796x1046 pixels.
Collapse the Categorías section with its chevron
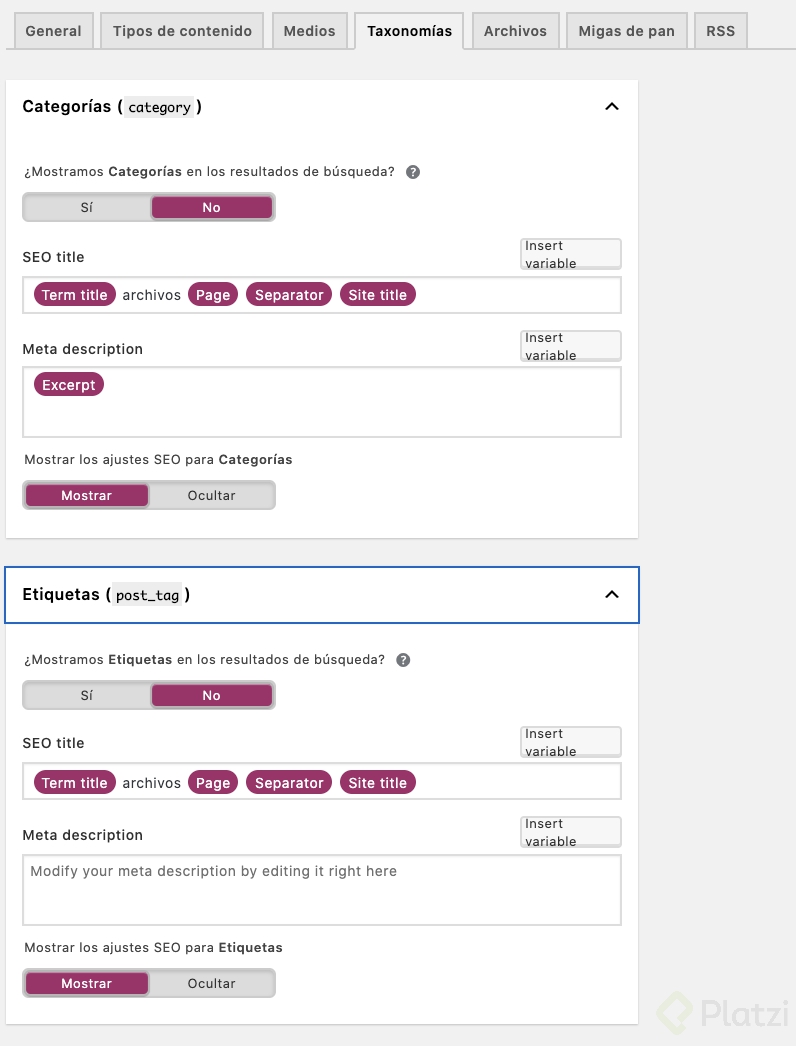pyautogui.click(x=612, y=107)
